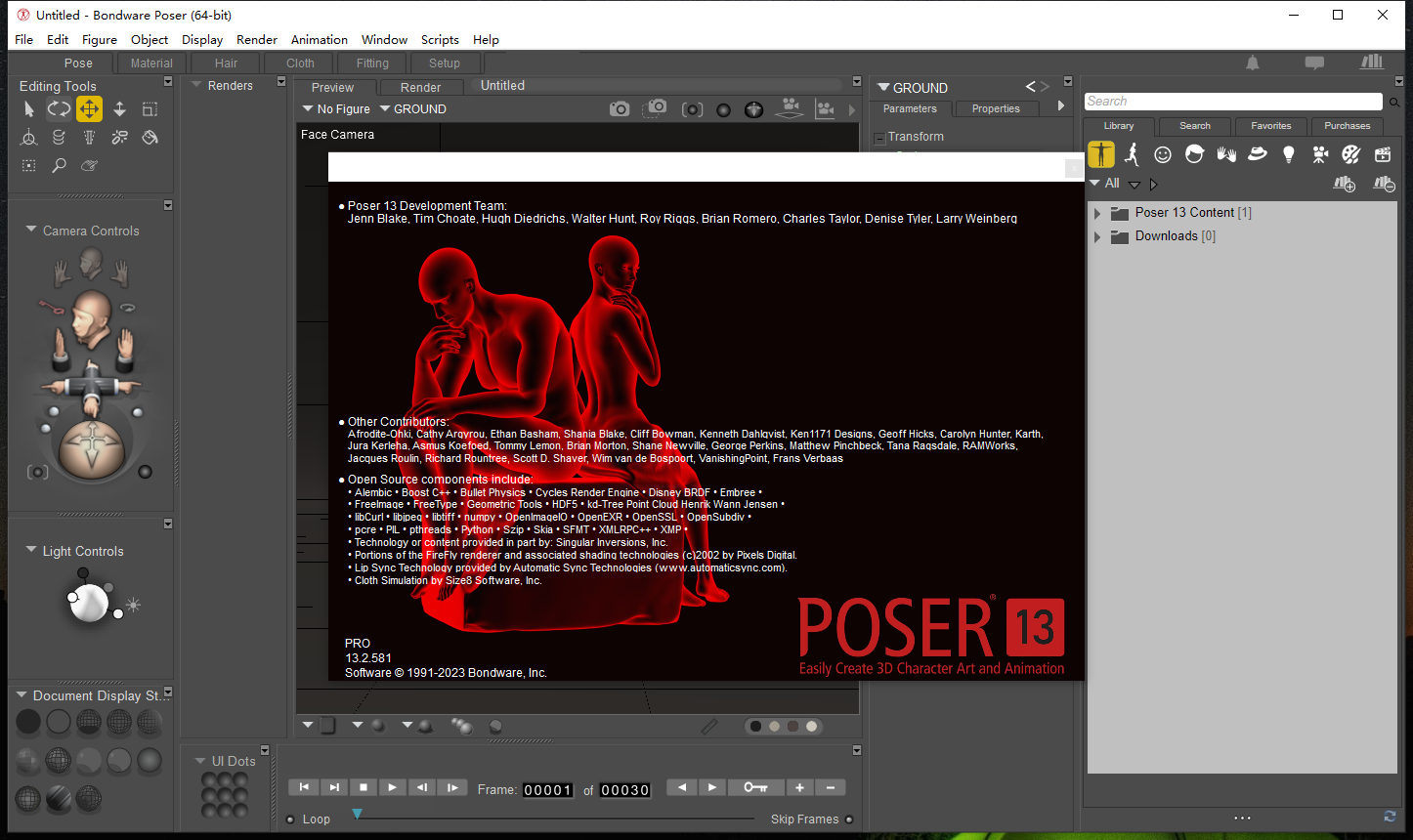Image resolution: width=1413 pixels, height=840 pixels.
Task: Pick the black background color dot
Action: (x=755, y=726)
